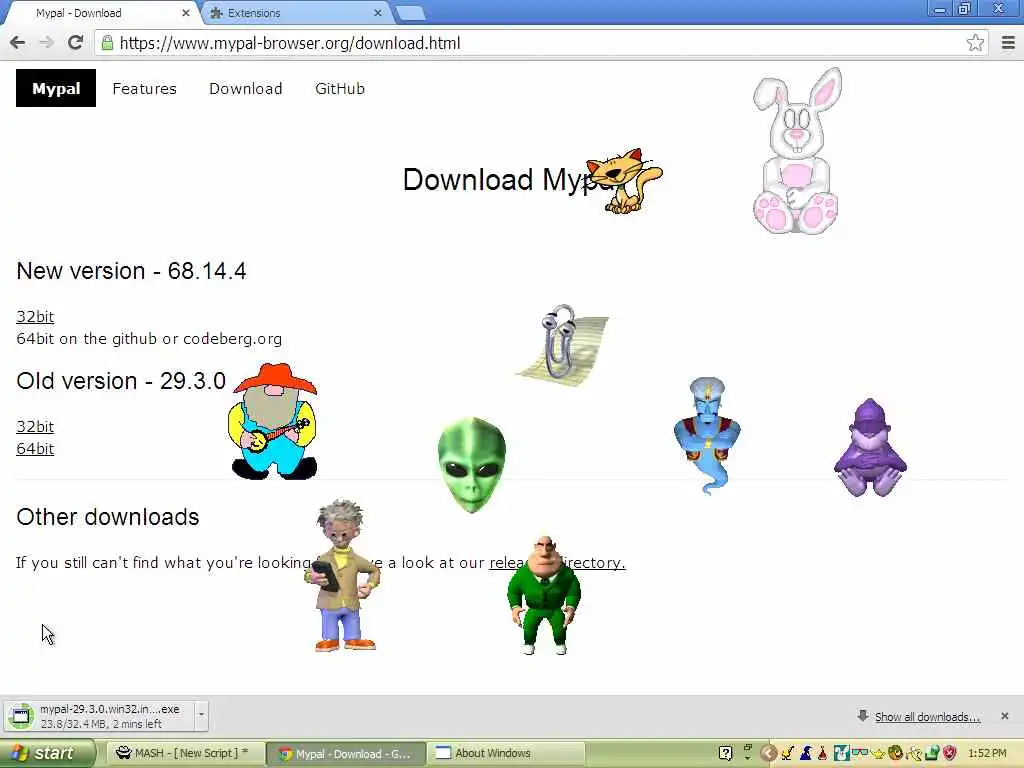Screen dimensions: 1024x768
Task: Download the old version 32bit link
Action: [35, 426]
